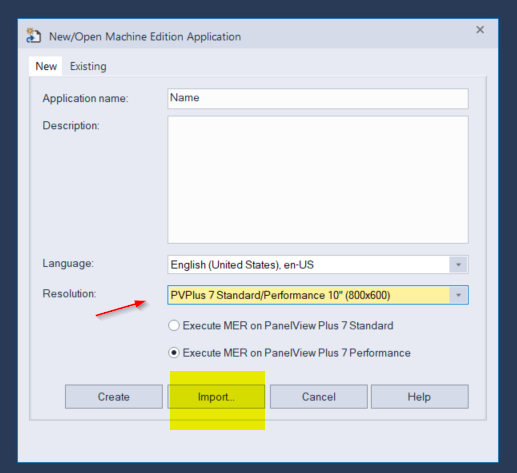Open the Language dropdown arrow

[x=458, y=265]
